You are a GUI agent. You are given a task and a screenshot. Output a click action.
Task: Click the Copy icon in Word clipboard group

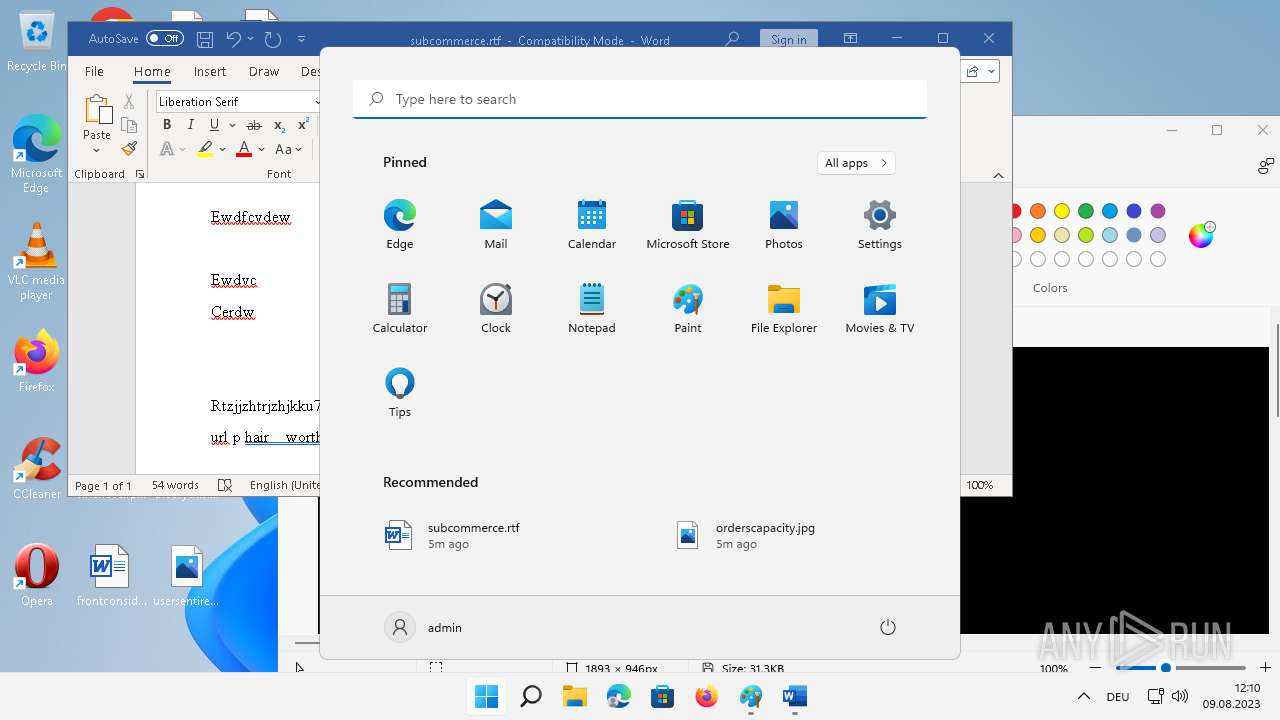tap(129, 125)
